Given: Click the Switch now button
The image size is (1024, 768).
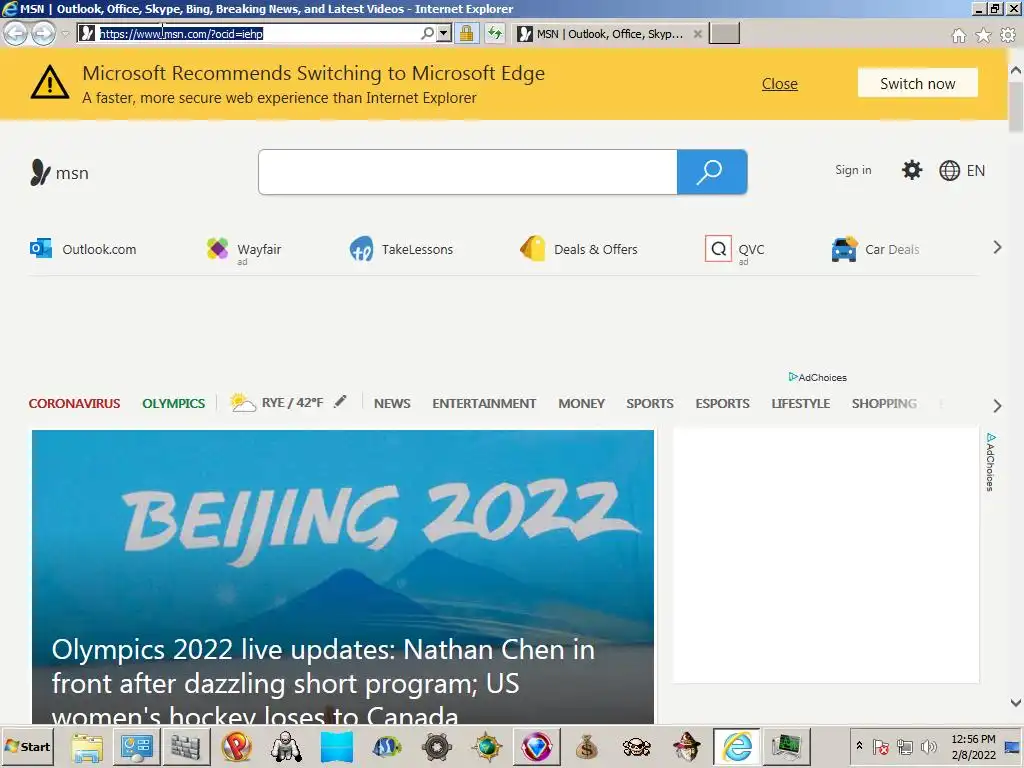Looking at the screenshot, I should click(x=918, y=83).
